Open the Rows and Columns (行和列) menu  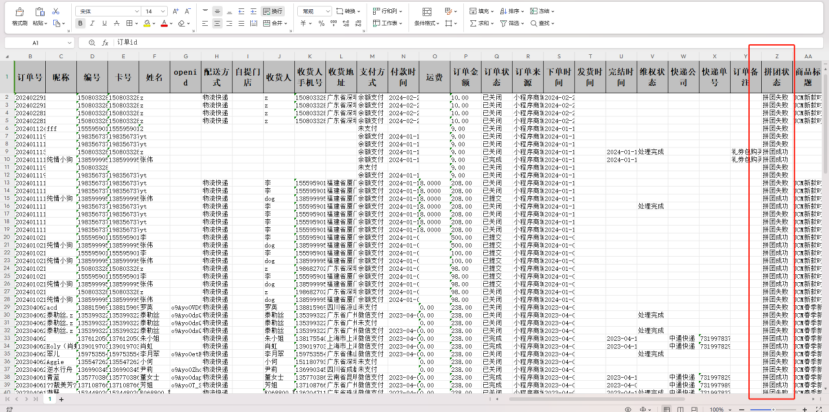click(388, 11)
